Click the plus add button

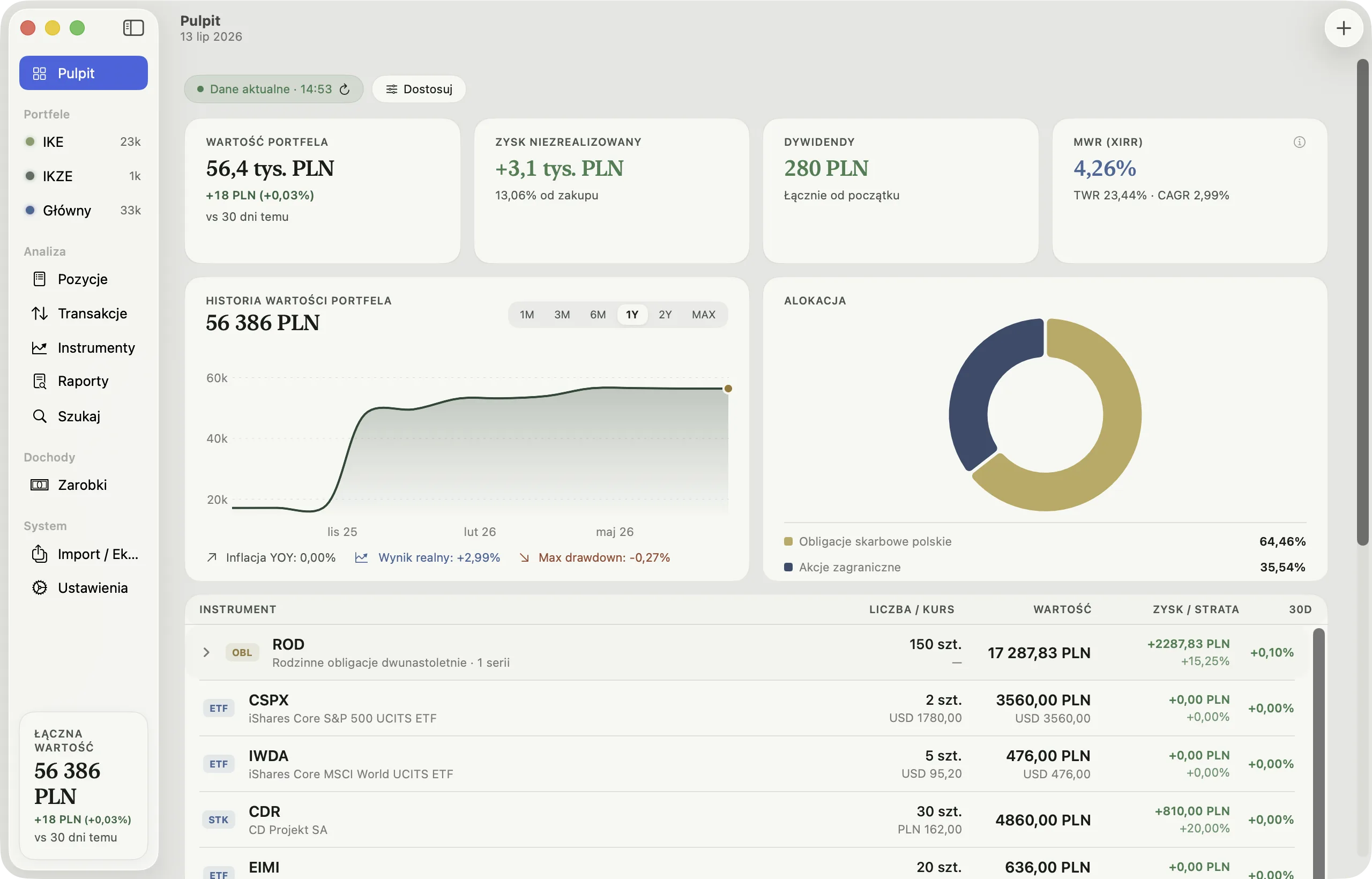pos(1344,28)
